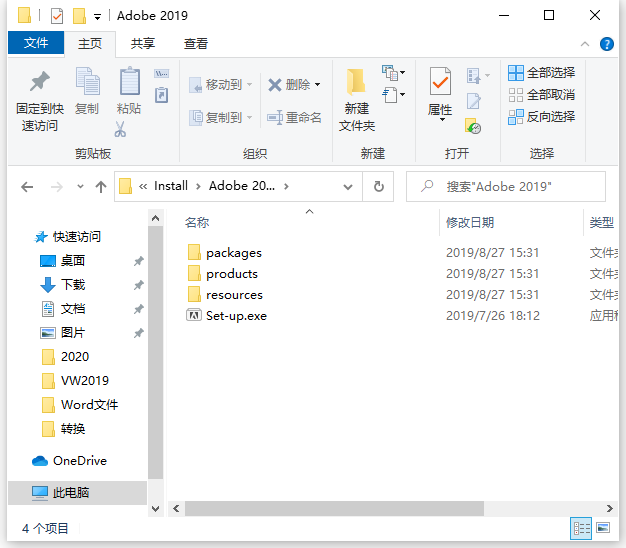Open address bar history dropdown
This screenshot has width=626, height=548.
tap(348, 187)
